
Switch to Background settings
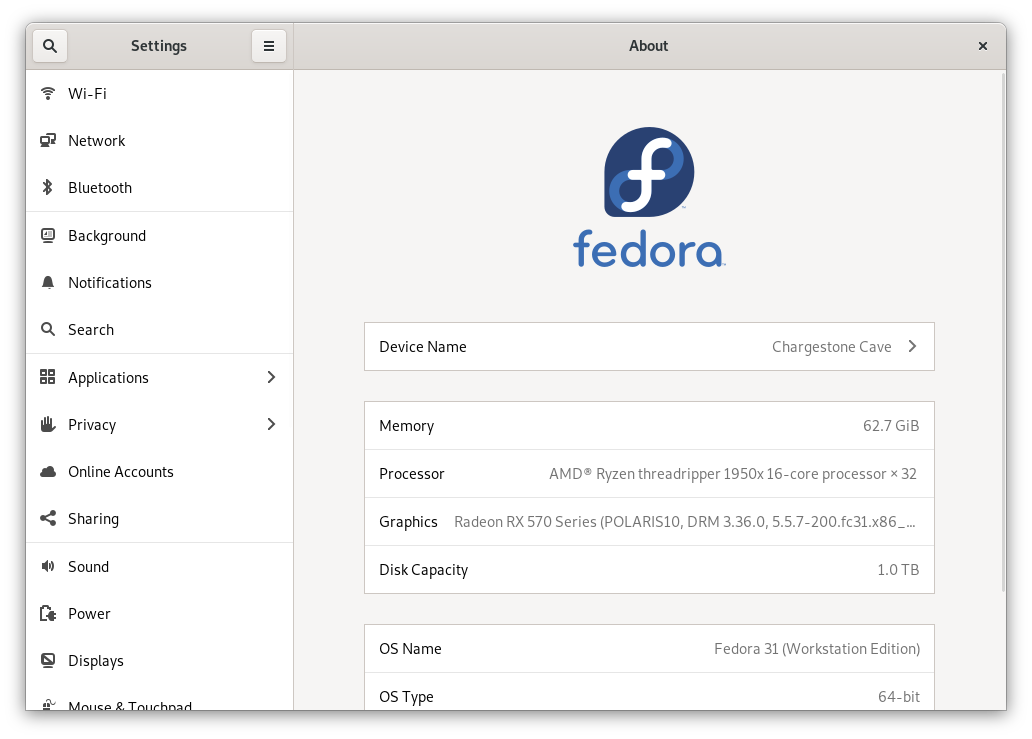point(159,236)
